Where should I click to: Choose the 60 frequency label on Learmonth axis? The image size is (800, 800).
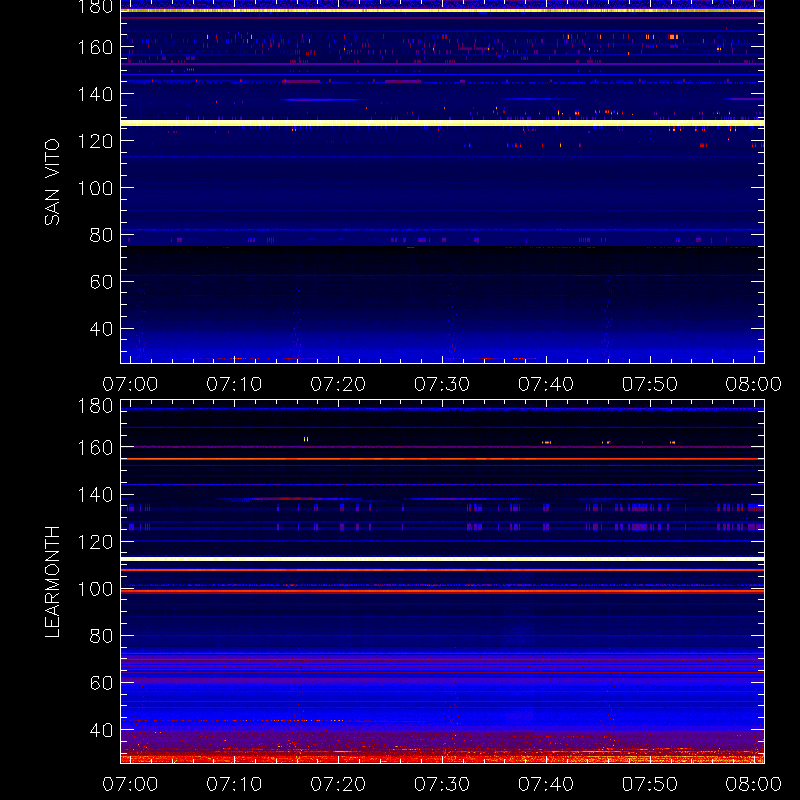(101, 683)
